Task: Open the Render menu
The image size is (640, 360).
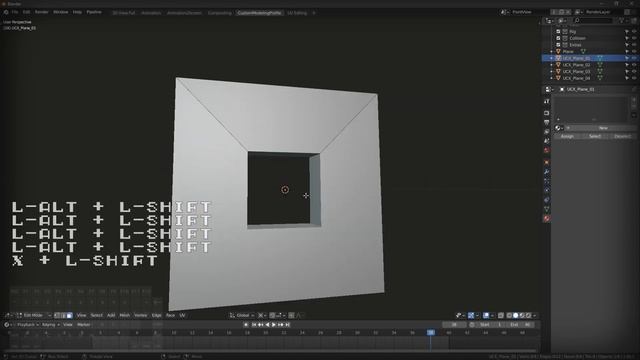Action: (x=41, y=12)
